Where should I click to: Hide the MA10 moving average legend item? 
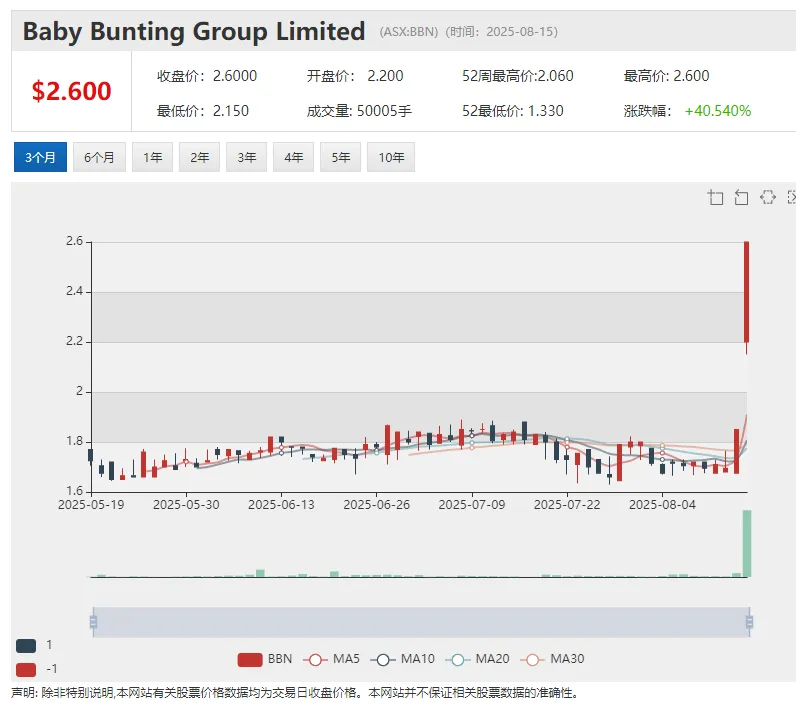(x=402, y=659)
